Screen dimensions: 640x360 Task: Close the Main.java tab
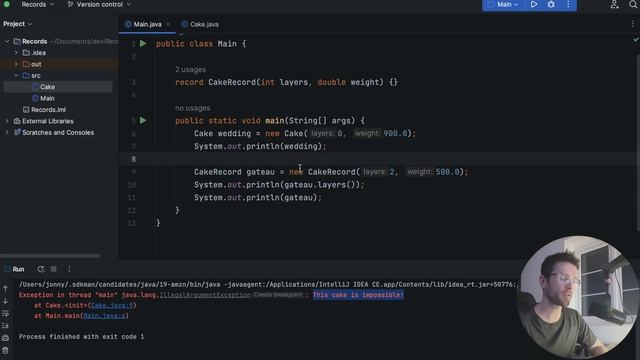pyautogui.click(x=168, y=24)
